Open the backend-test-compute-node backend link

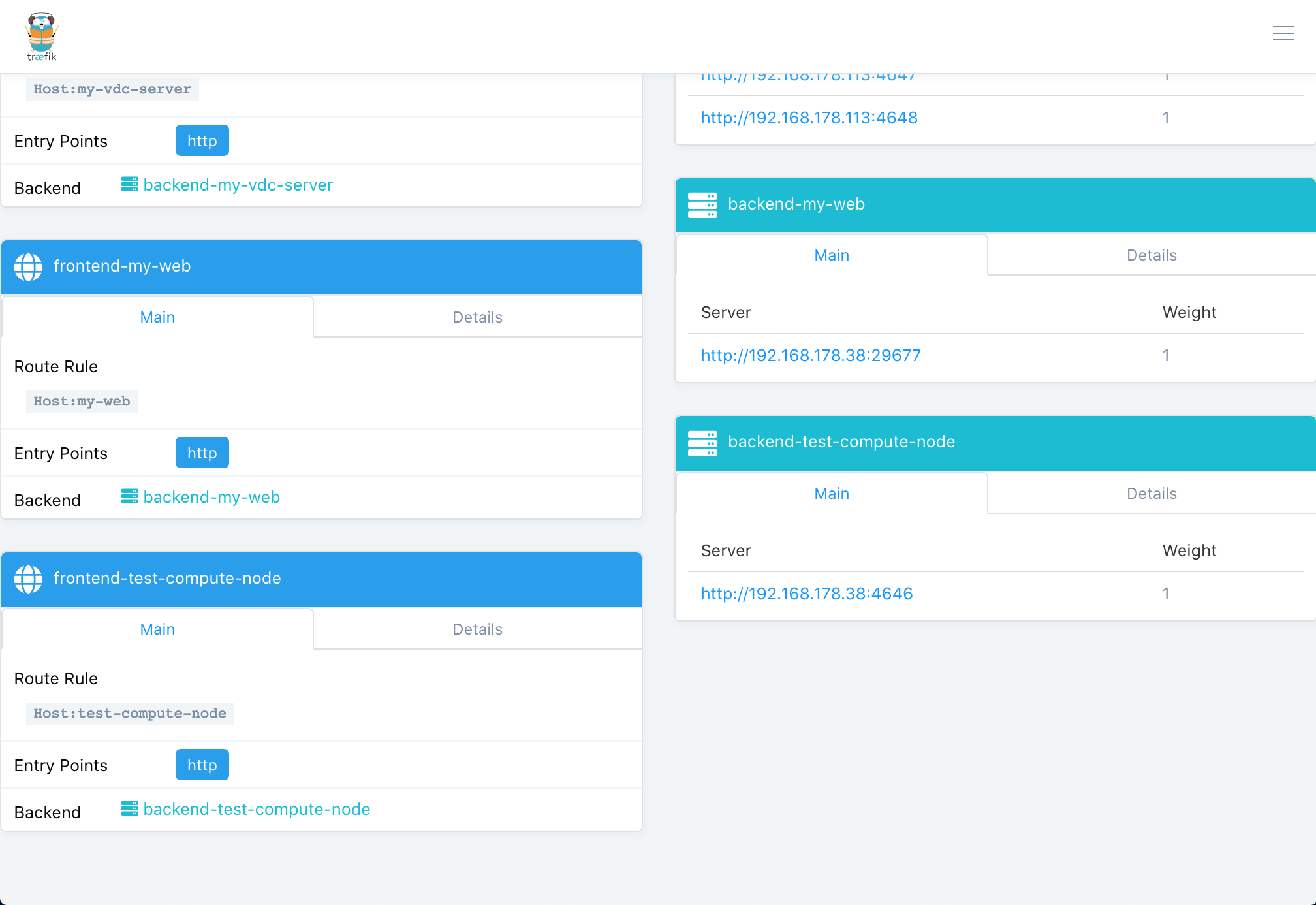tap(257, 809)
